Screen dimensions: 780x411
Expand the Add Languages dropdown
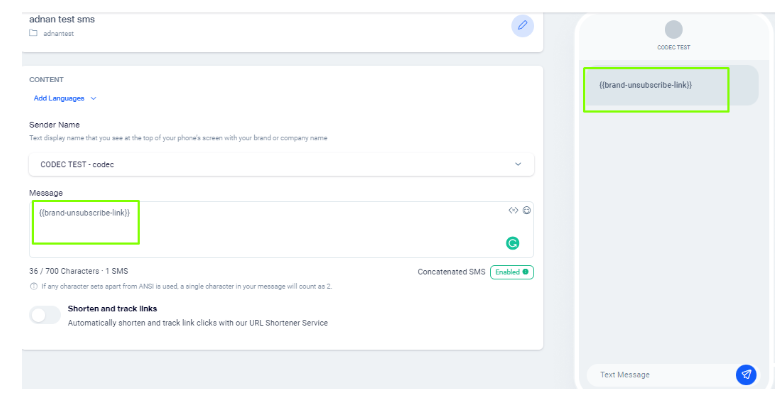(x=65, y=98)
